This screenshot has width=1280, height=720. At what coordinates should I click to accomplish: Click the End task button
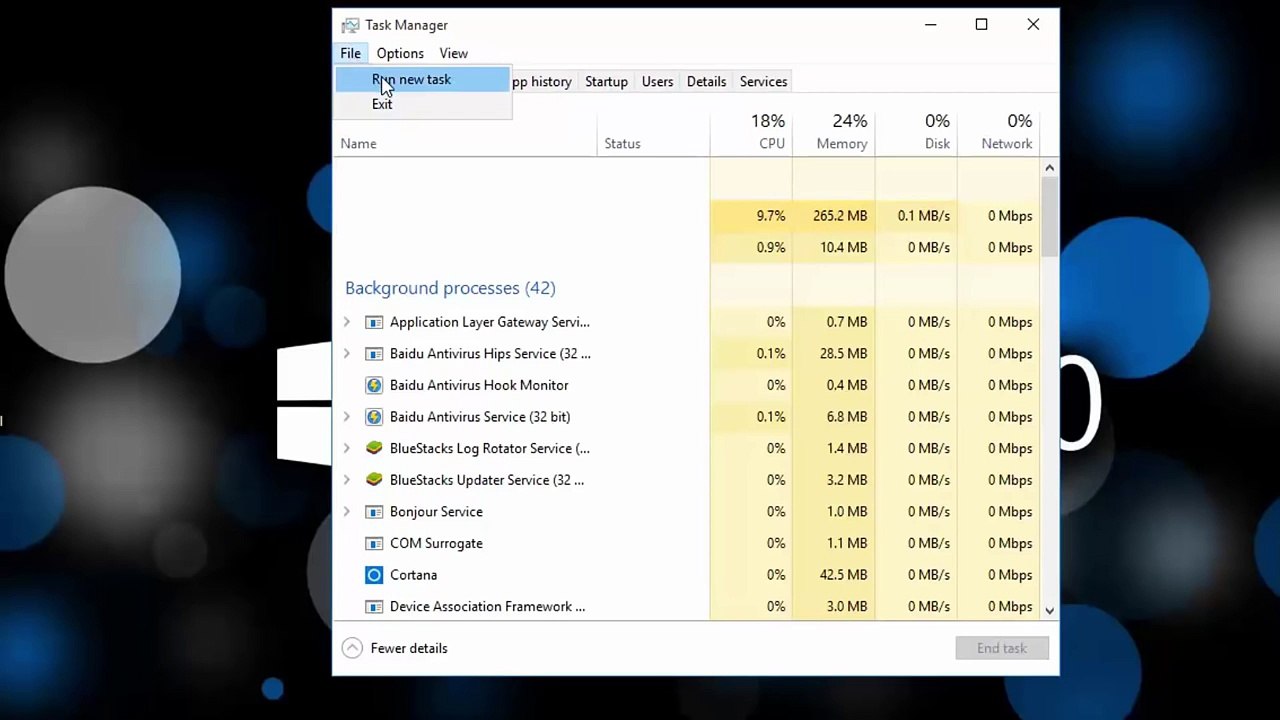(1002, 648)
